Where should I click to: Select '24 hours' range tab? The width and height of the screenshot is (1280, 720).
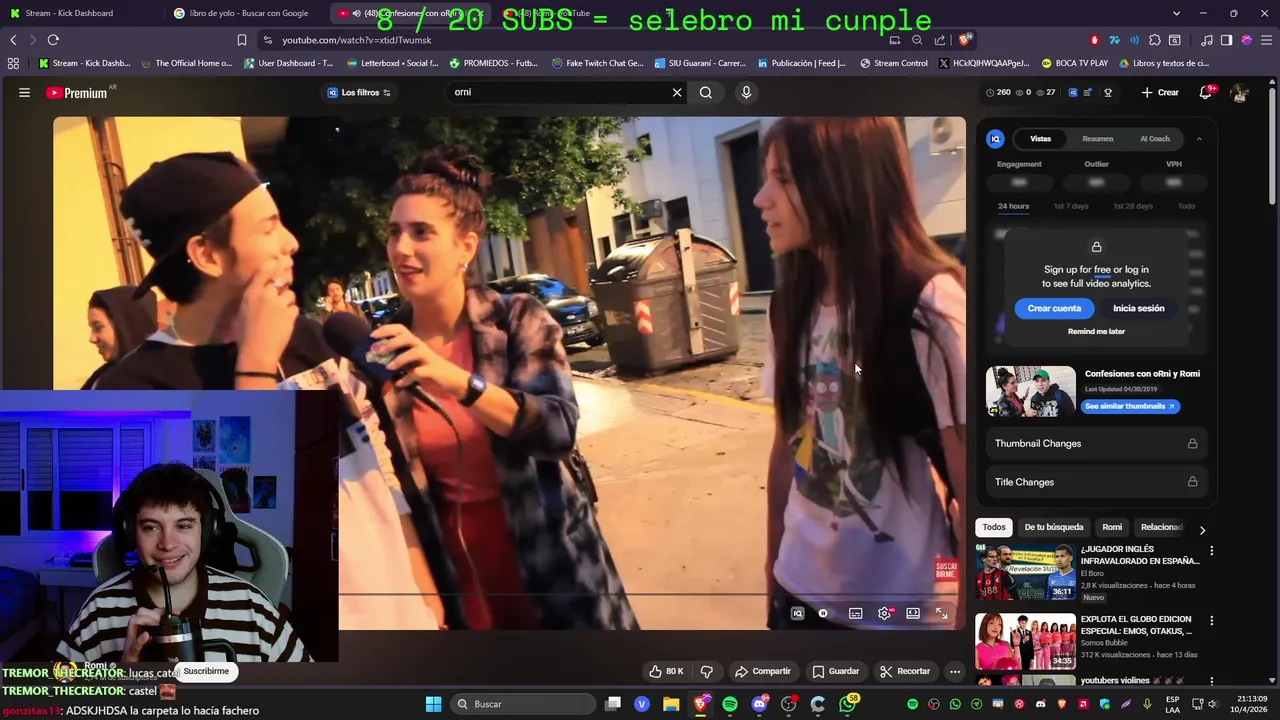tap(1013, 206)
